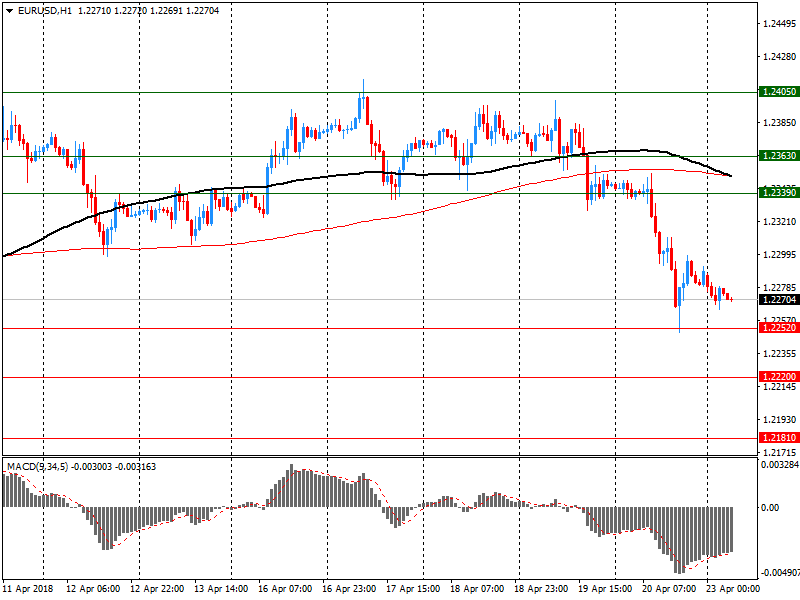Click the black current price label 1.22704
The width and height of the screenshot is (800, 600).
point(778,300)
